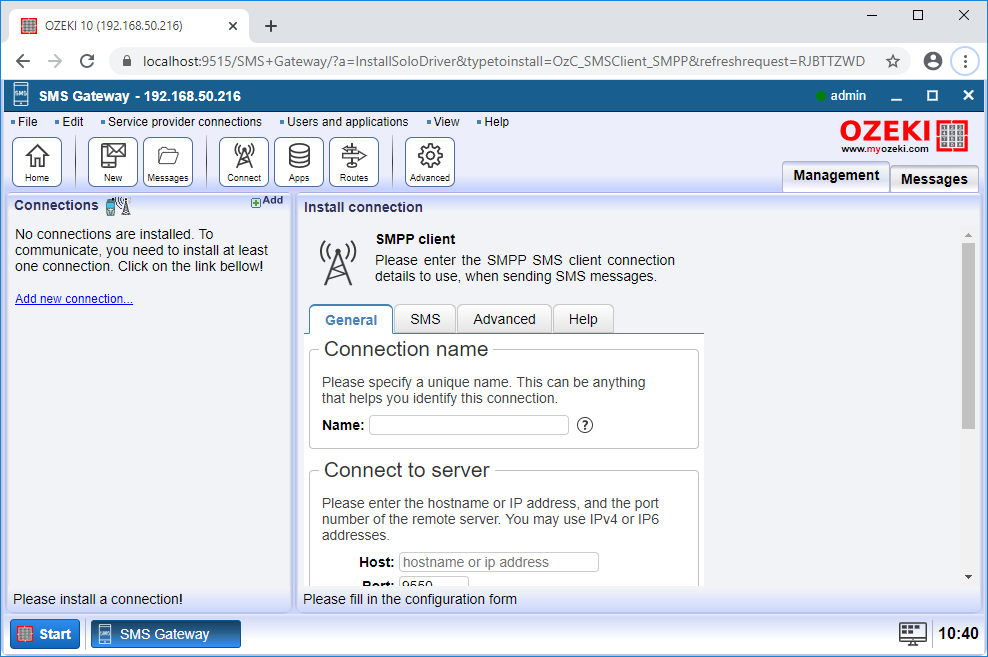The width and height of the screenshot is (988, 657).
Task: Switch to the SMS tab
Action: tap(425, 319)
